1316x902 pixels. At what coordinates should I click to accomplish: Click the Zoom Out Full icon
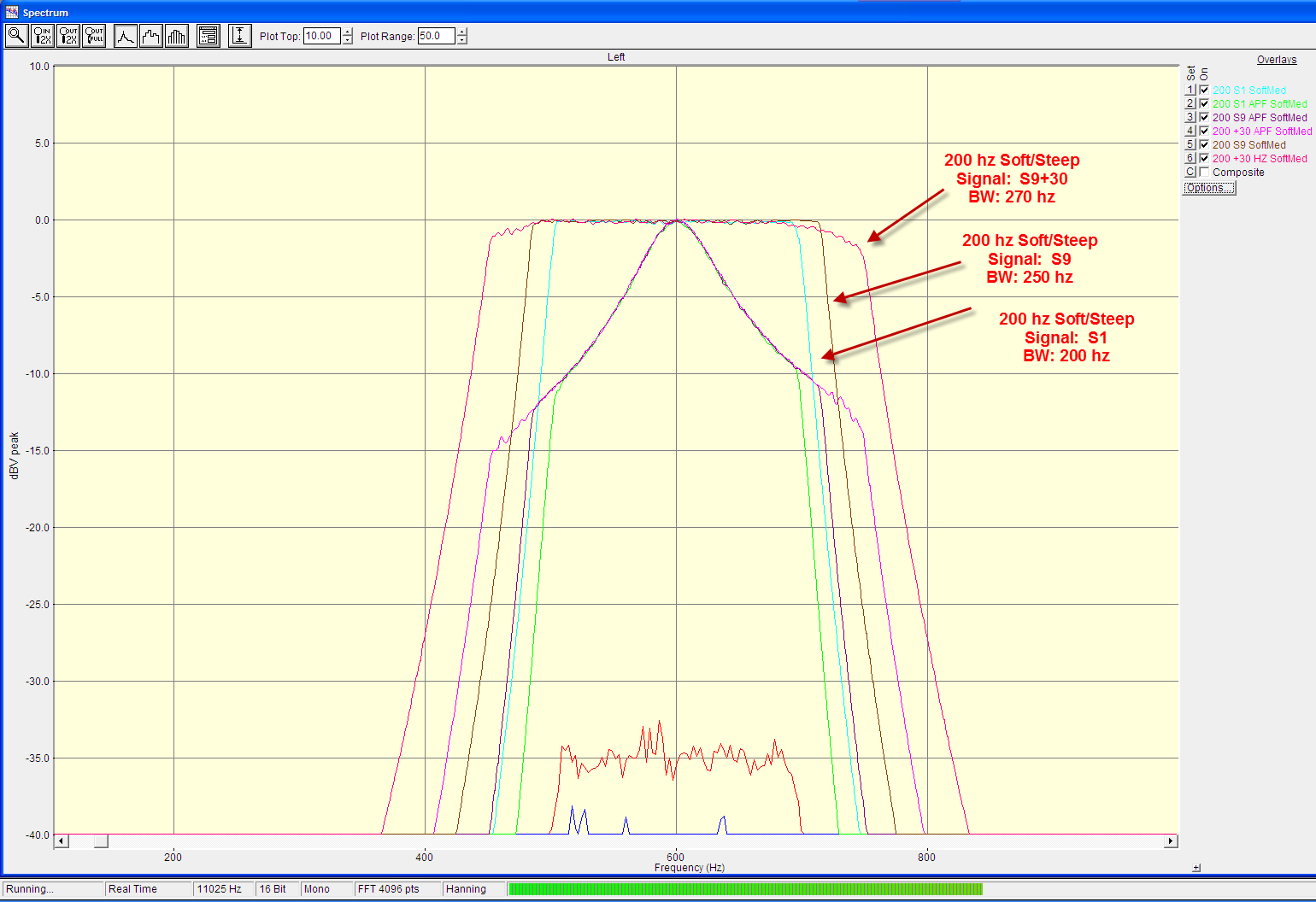pos(94,36)
